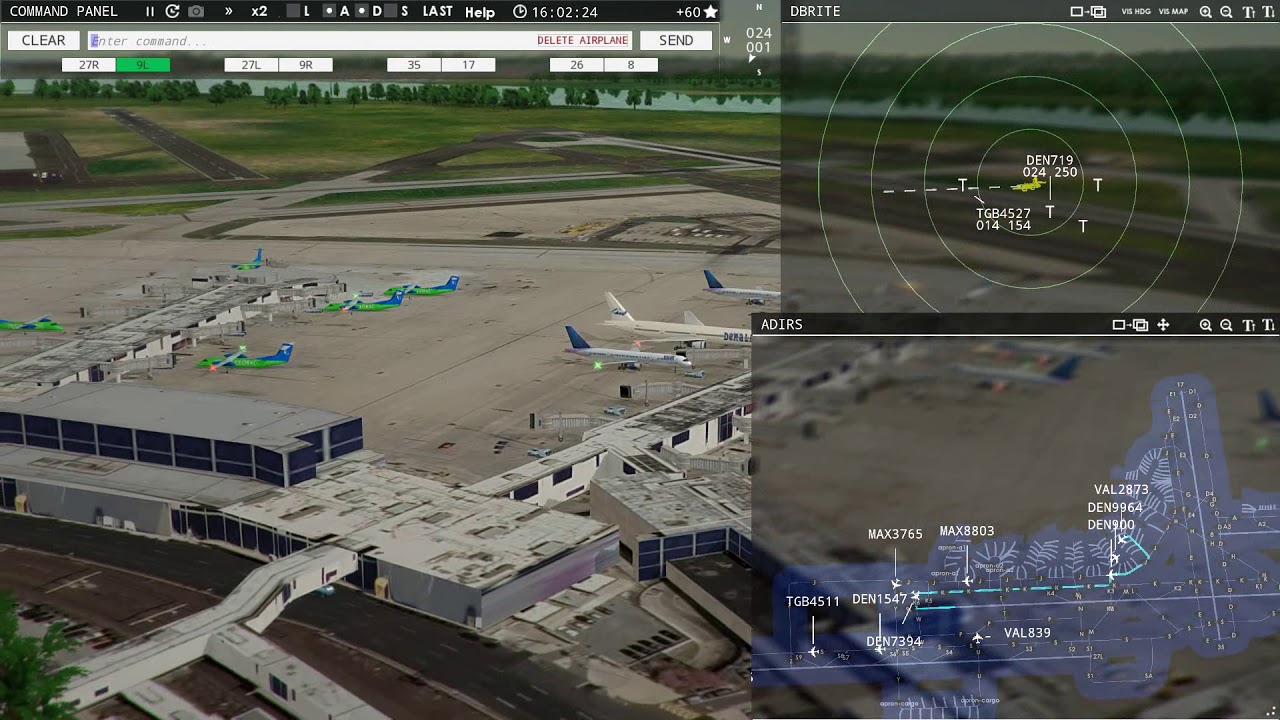Take a screenshot with the camera icon

196,12
